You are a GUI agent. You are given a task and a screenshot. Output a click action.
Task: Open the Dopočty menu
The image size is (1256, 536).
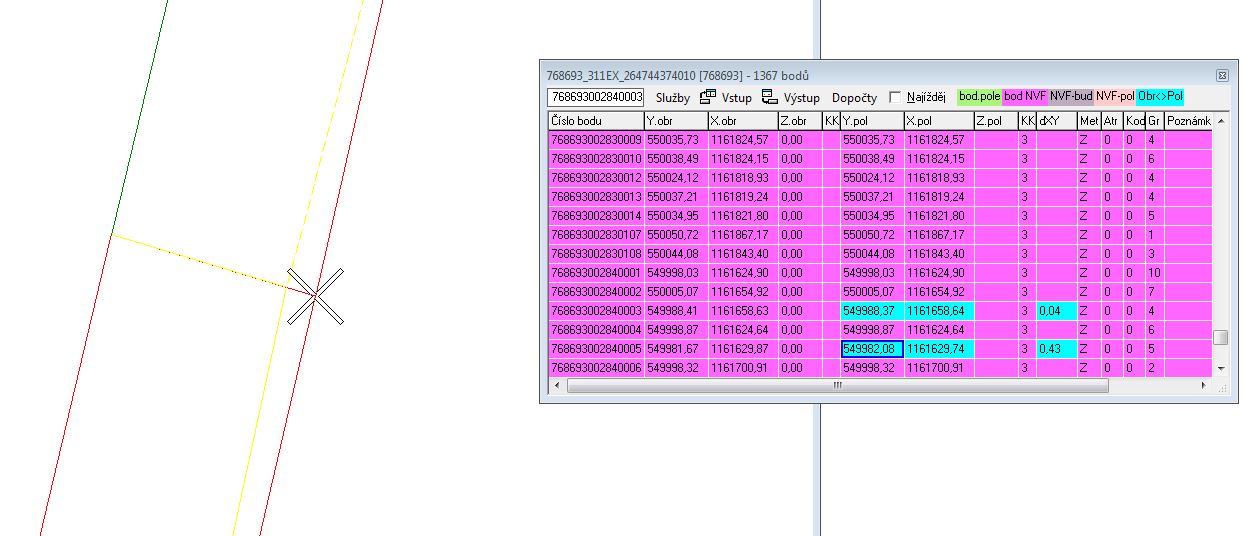pyautogui.click(x=854, y=98)
